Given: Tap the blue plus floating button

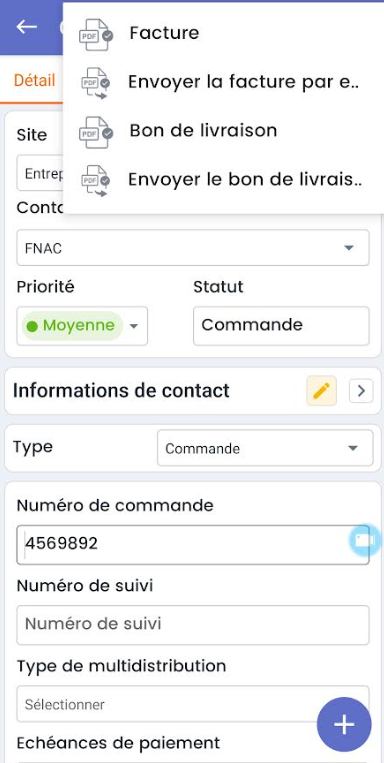Looking at the screenshot, I should (x=344, y=725).
